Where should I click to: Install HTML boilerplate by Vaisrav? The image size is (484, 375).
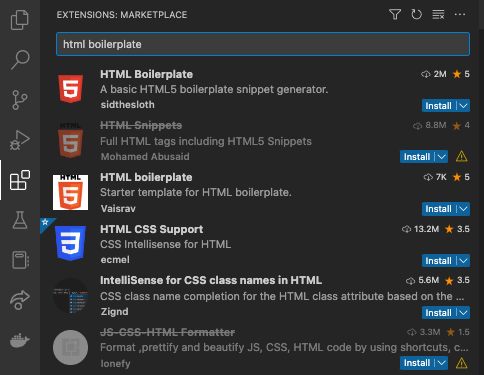(x=438, y=209)
